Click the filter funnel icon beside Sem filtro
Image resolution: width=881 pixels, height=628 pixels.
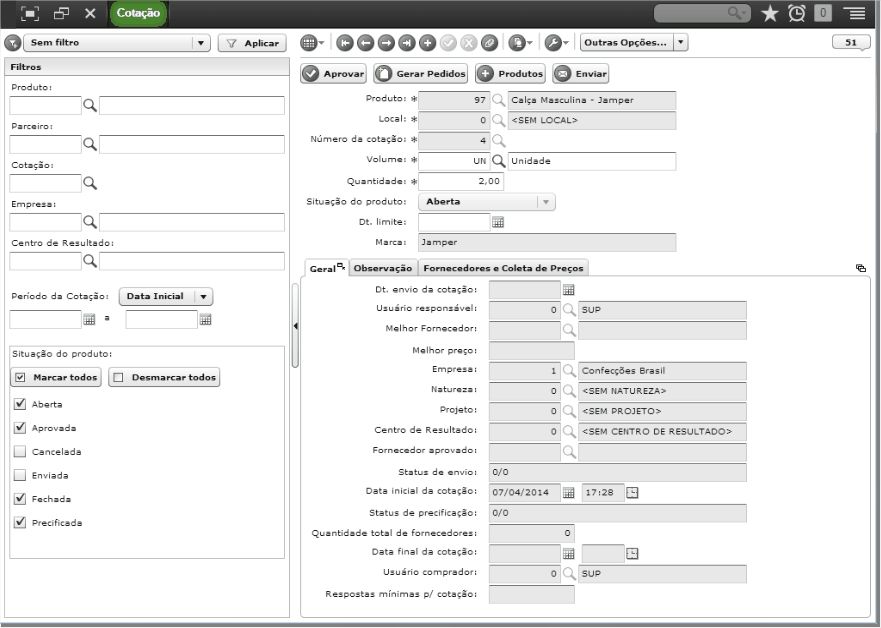tap(12, 43)
